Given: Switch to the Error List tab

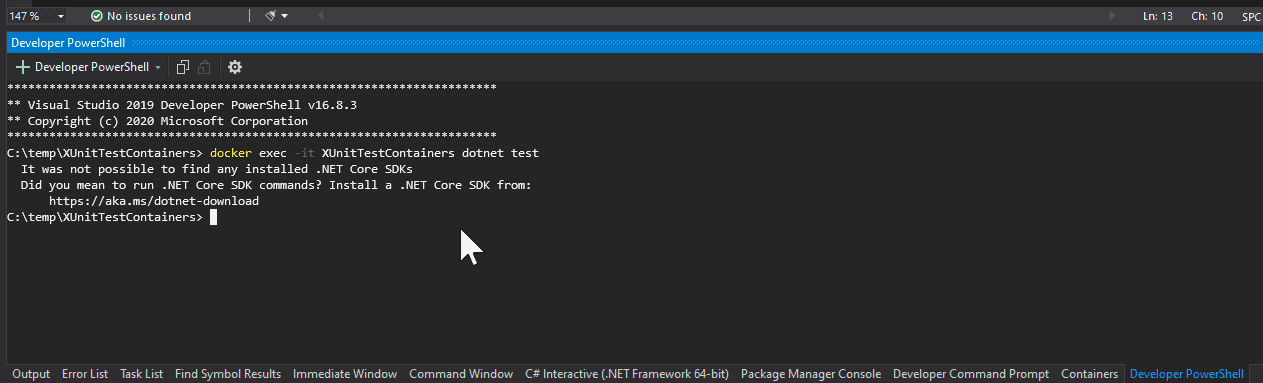Looking at the screenshot, I should [85, 374].
